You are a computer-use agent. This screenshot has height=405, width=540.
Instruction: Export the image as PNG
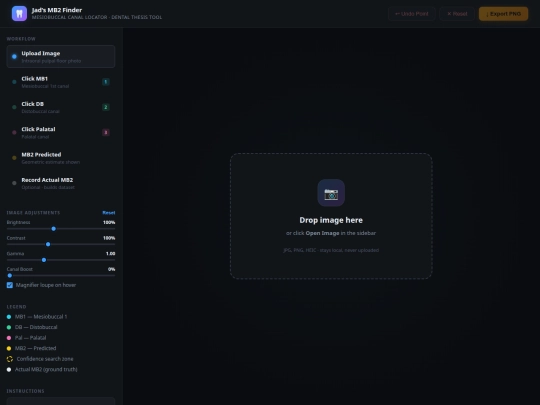click(503, 14)
